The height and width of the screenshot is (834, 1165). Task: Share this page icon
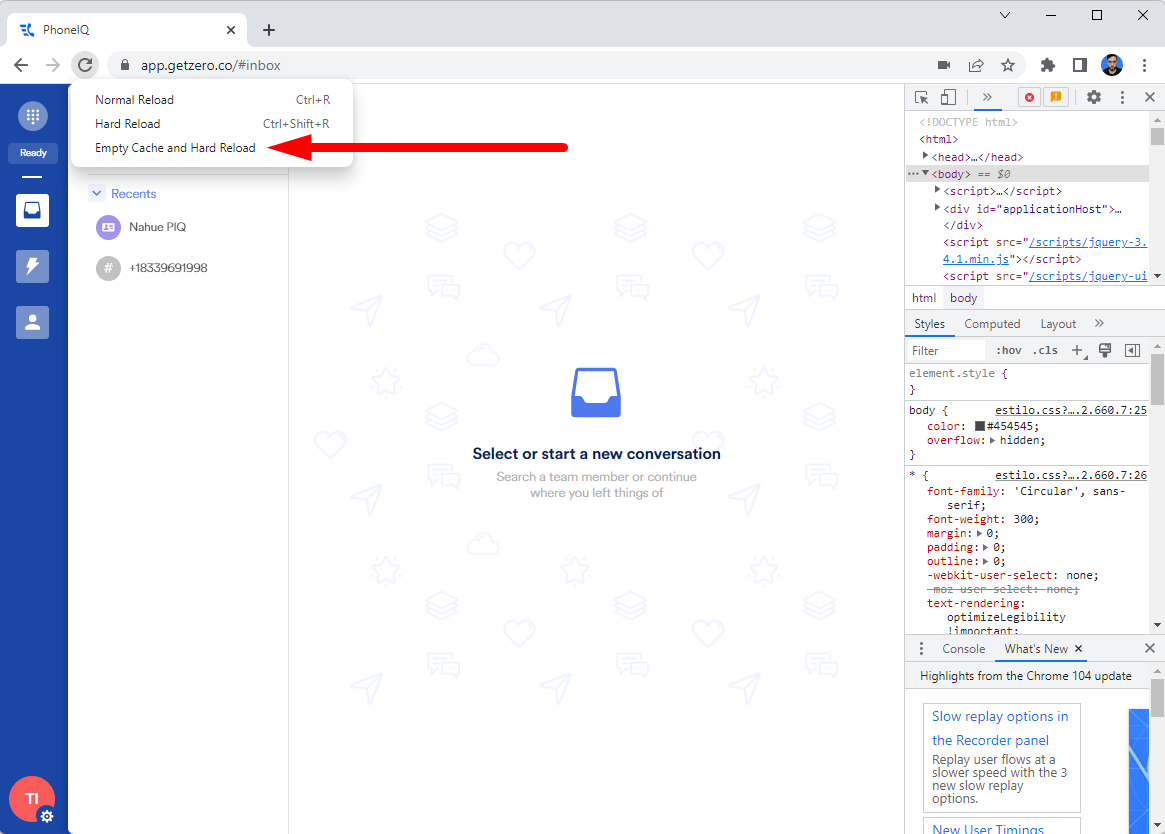coord(976,65)
